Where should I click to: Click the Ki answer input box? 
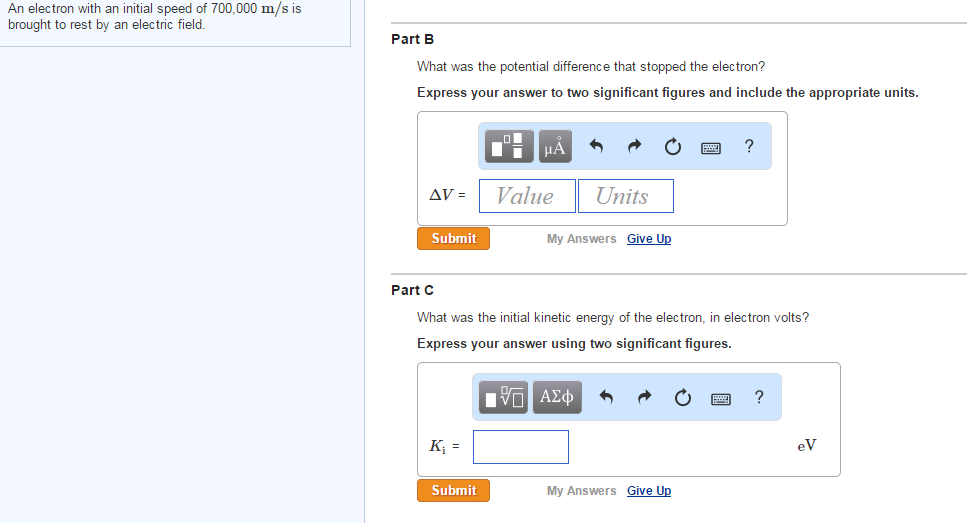point(520,447)
